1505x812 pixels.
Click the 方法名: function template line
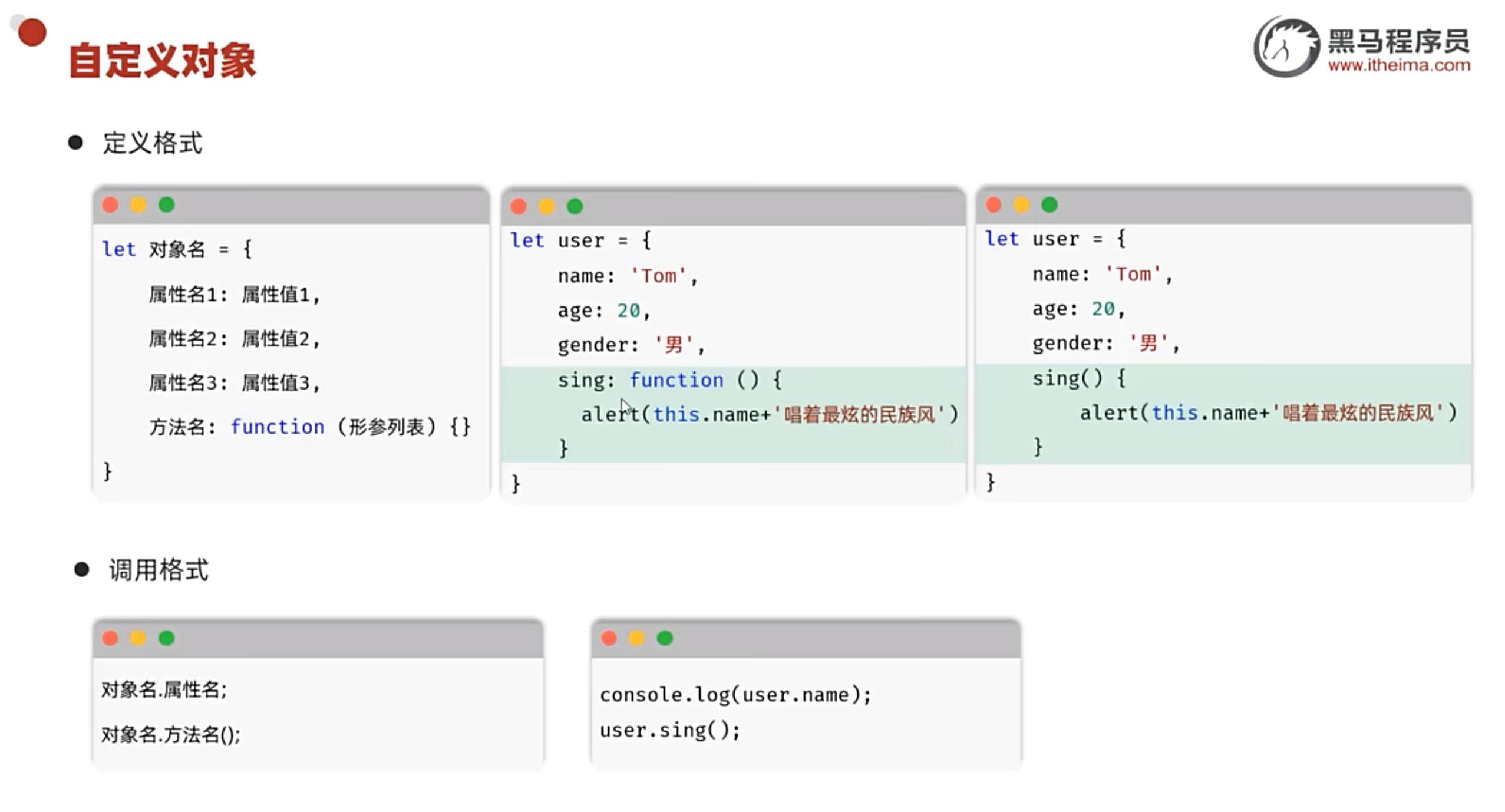[309, 427]
